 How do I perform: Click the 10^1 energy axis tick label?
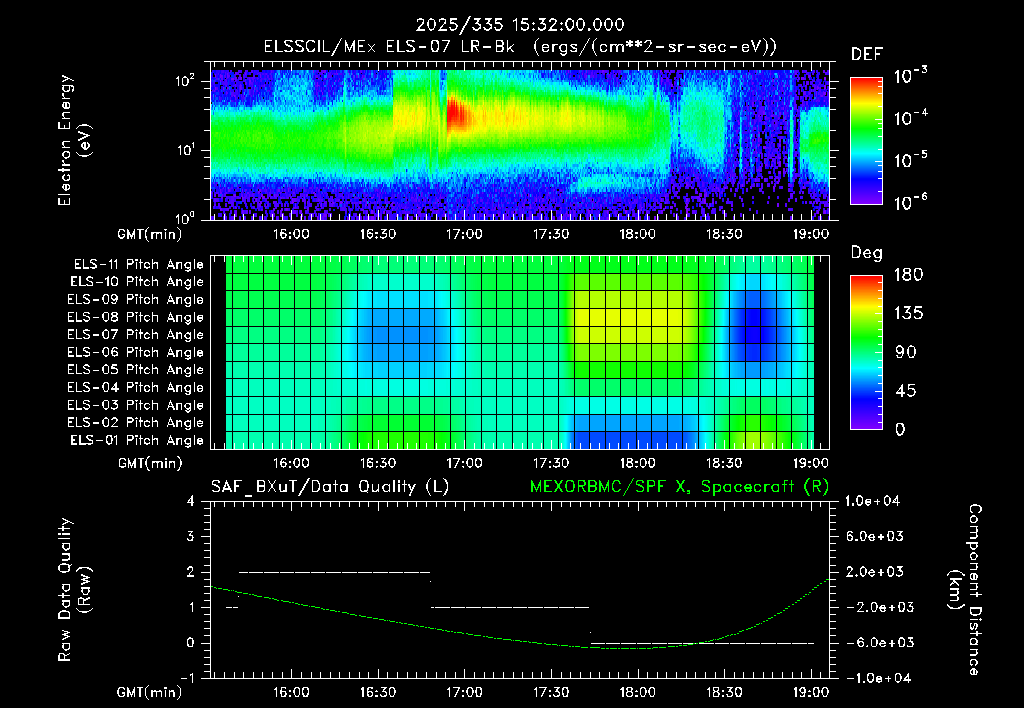point(185,150)
